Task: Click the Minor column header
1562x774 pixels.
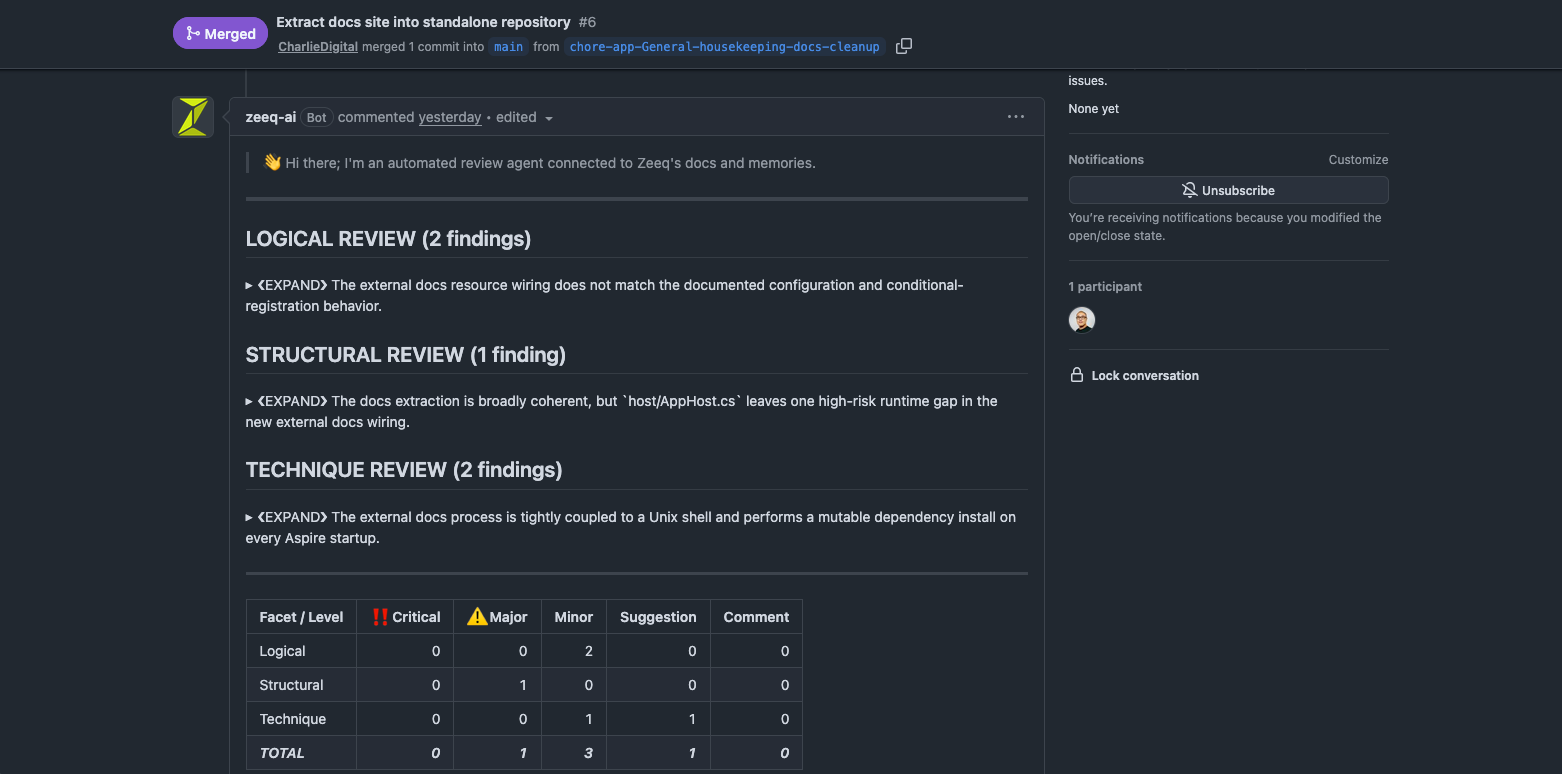Action: pos(574,617)
